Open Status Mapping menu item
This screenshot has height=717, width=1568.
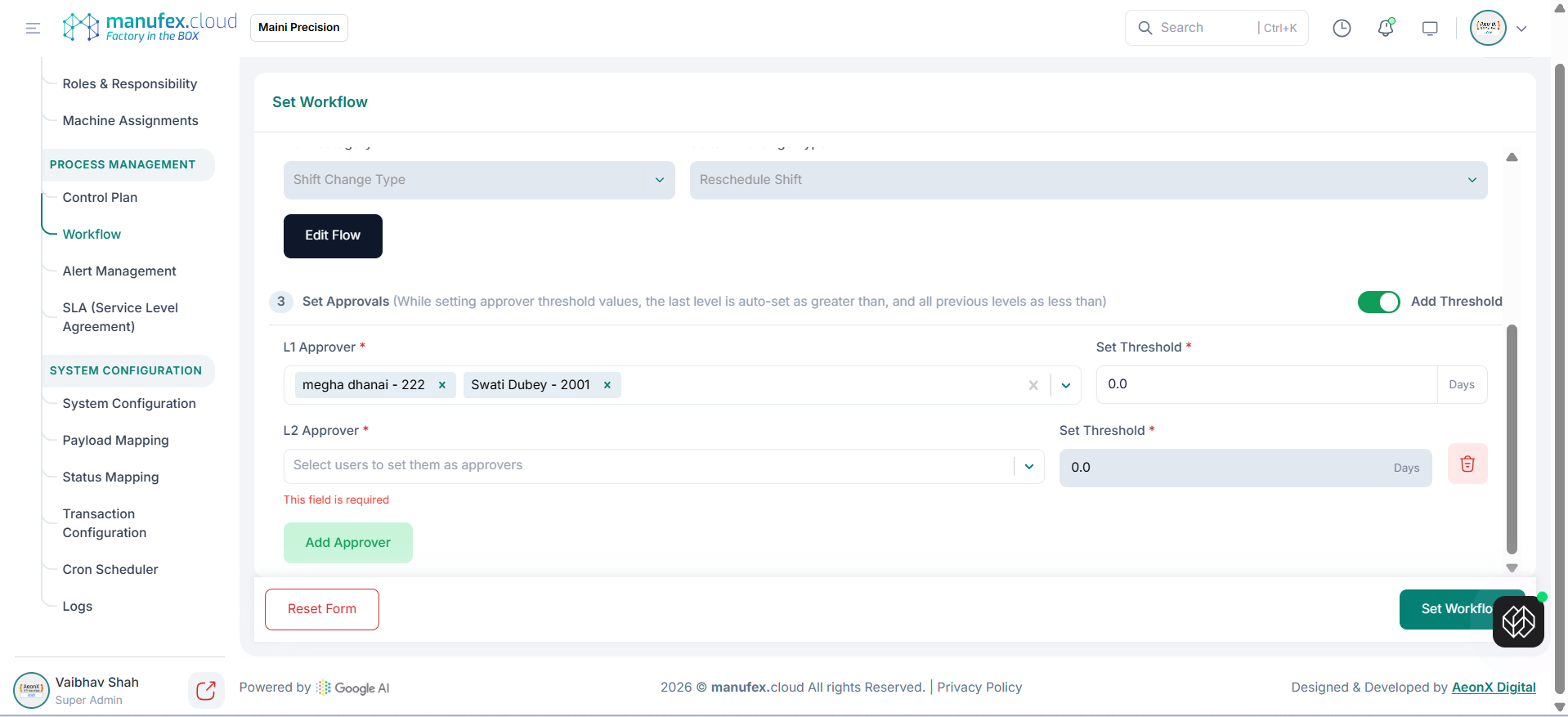110,477
